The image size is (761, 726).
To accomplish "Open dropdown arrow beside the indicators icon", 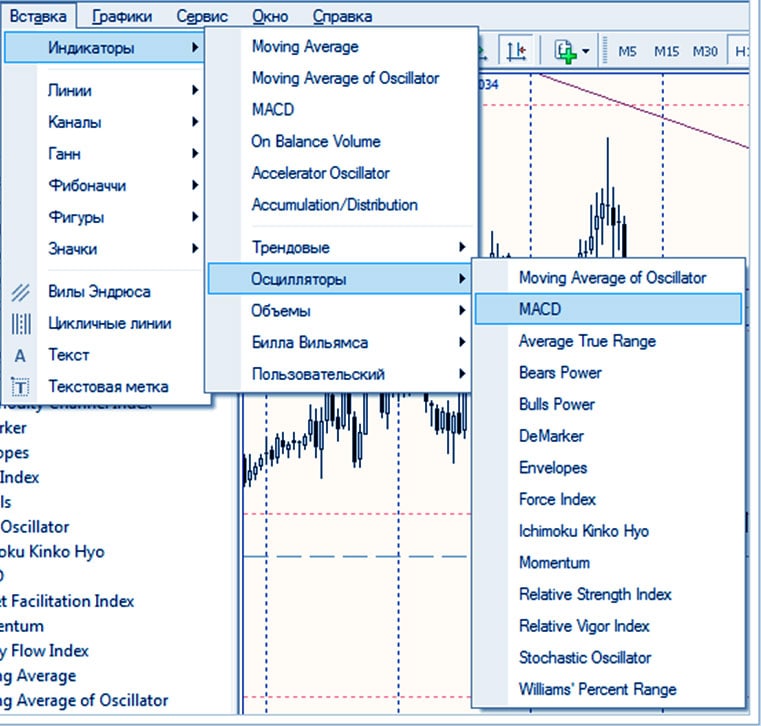I will click(x=586, y=51).
